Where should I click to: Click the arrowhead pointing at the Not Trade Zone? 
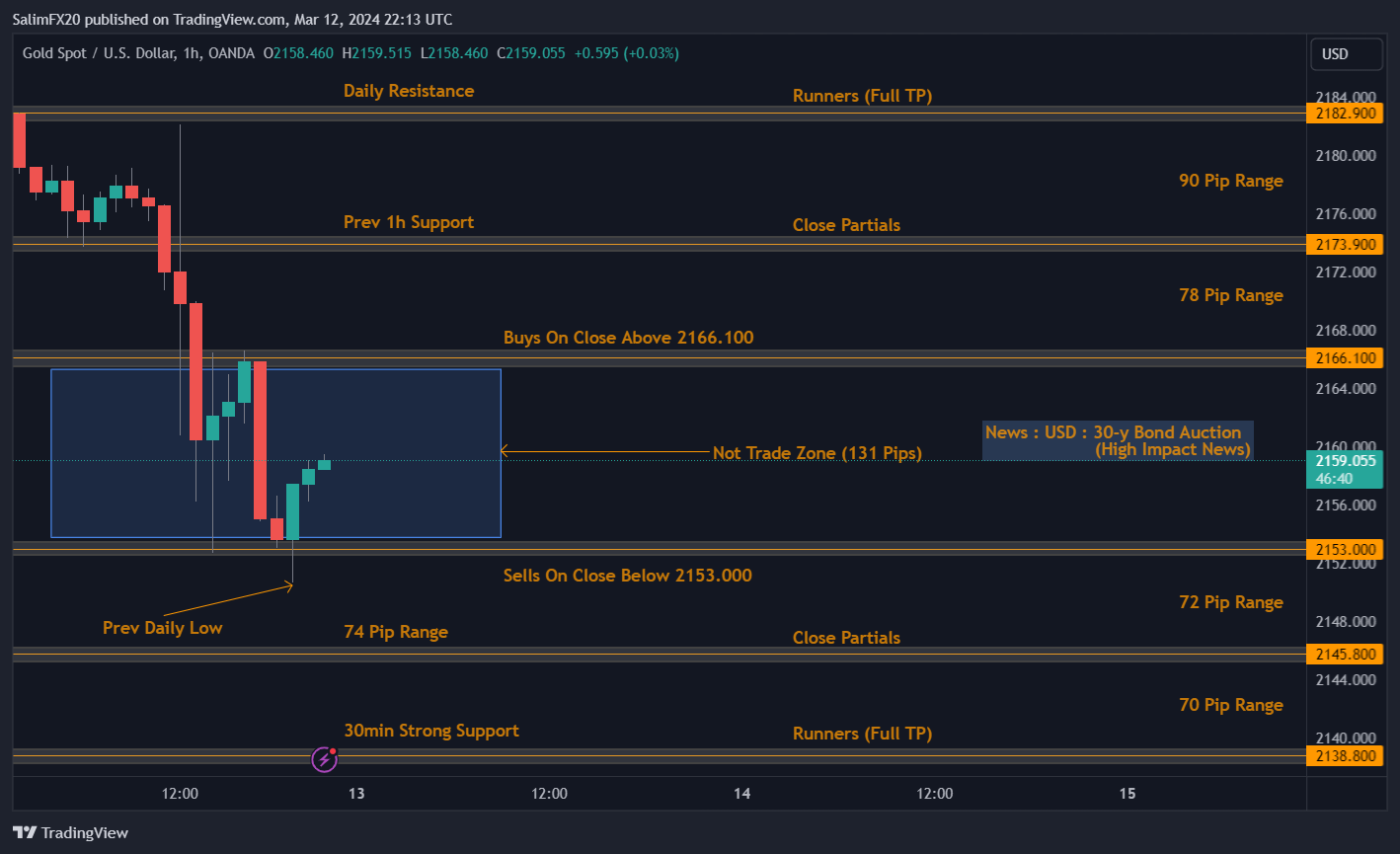[505, 451]
